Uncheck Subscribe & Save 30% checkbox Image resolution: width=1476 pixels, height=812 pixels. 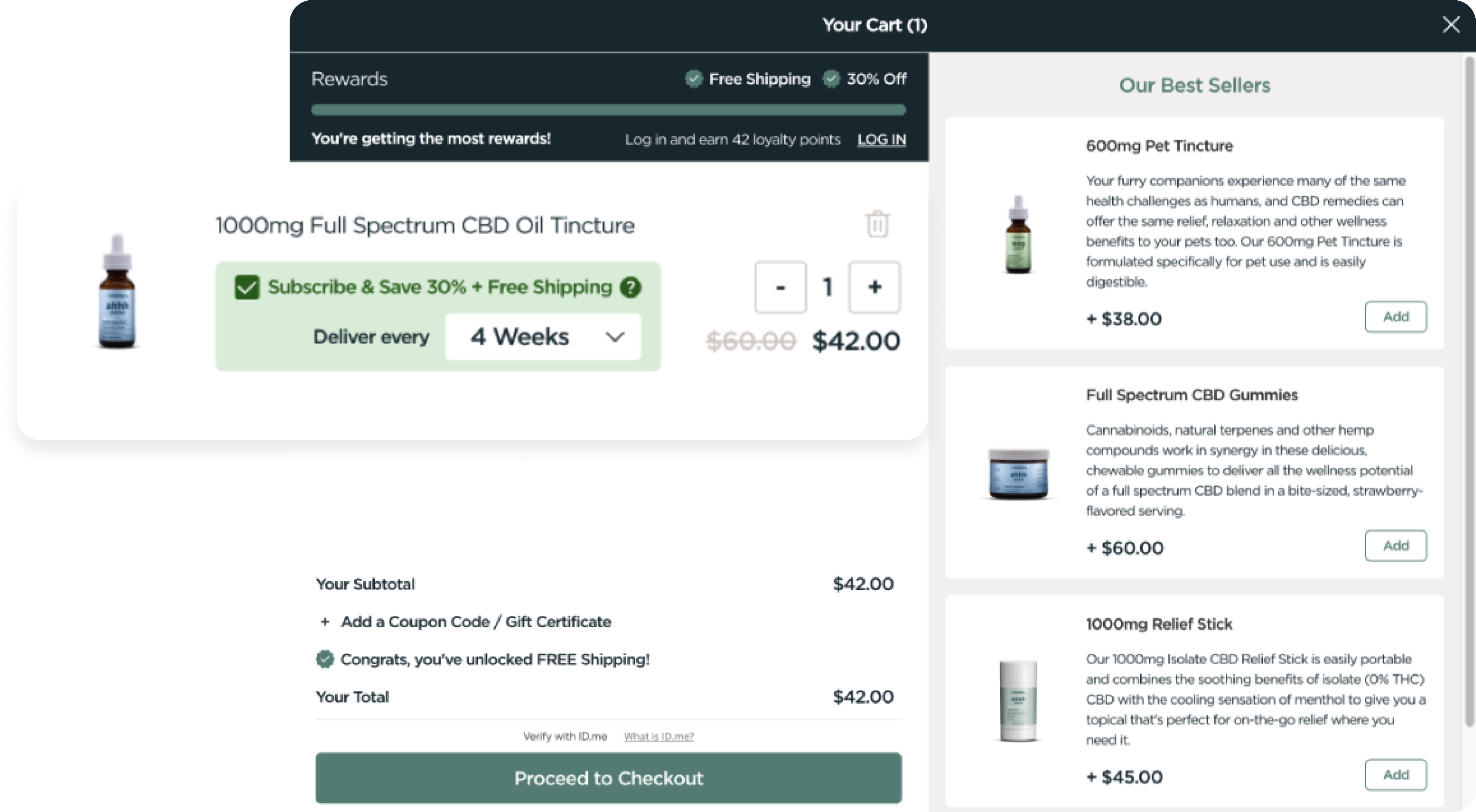pyautogui.click(x=247, y=287)
